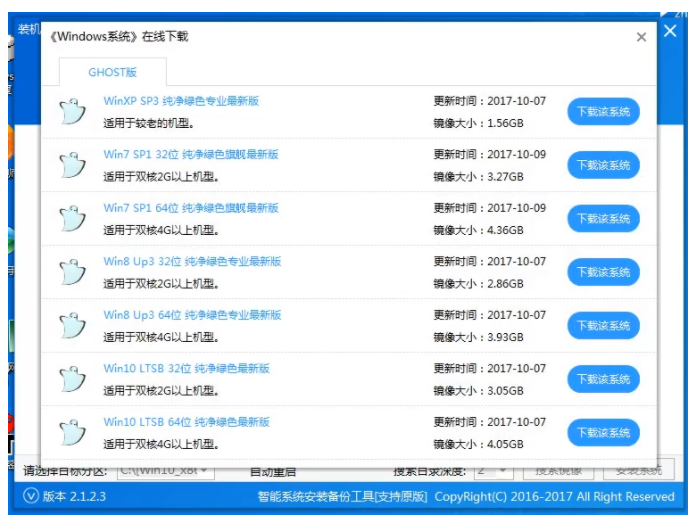This screenshot has height=522, width=694.
Task: Download the Win10 LTSB 64位 system
Action: [x=603, y=433]
